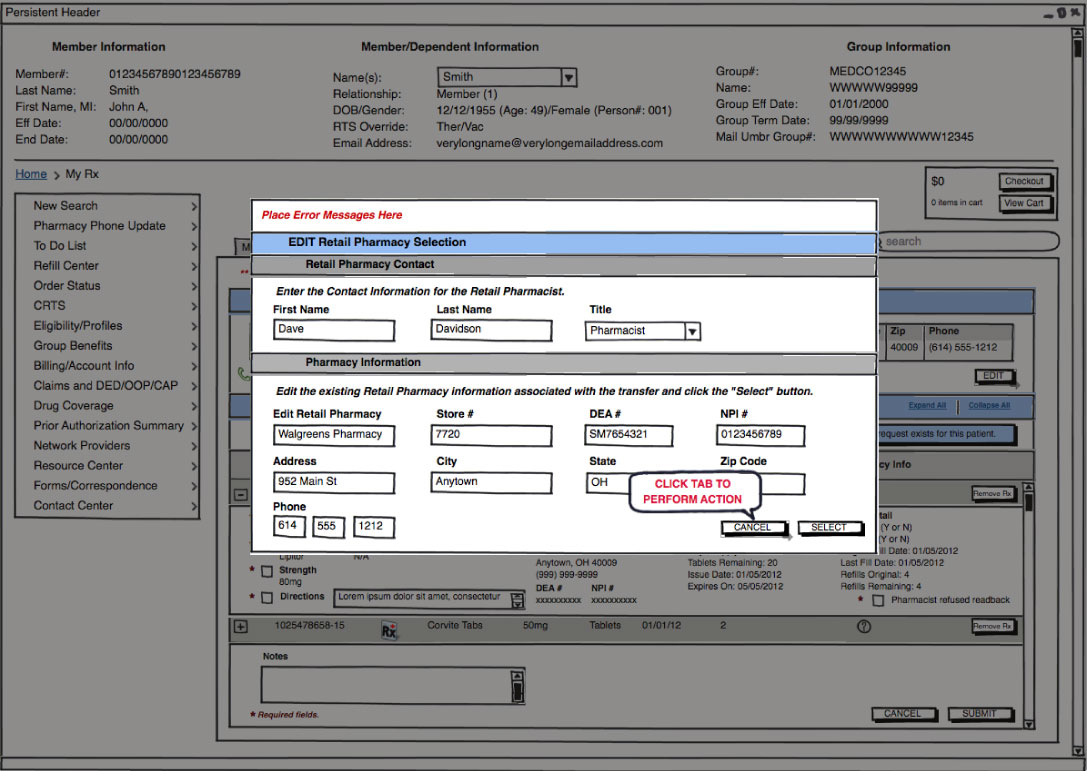Open the Name(s) dropdown showing Smith
Image resolution: width=1087 pixels, height=771 pixels.
pyautogui.click(x=507, y=77)
